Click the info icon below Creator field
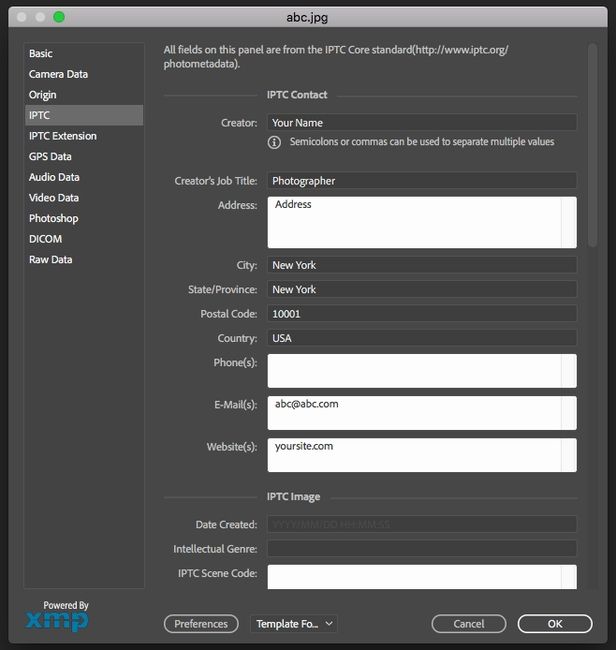The image size is (616, 650). click(x=274, y=143)
